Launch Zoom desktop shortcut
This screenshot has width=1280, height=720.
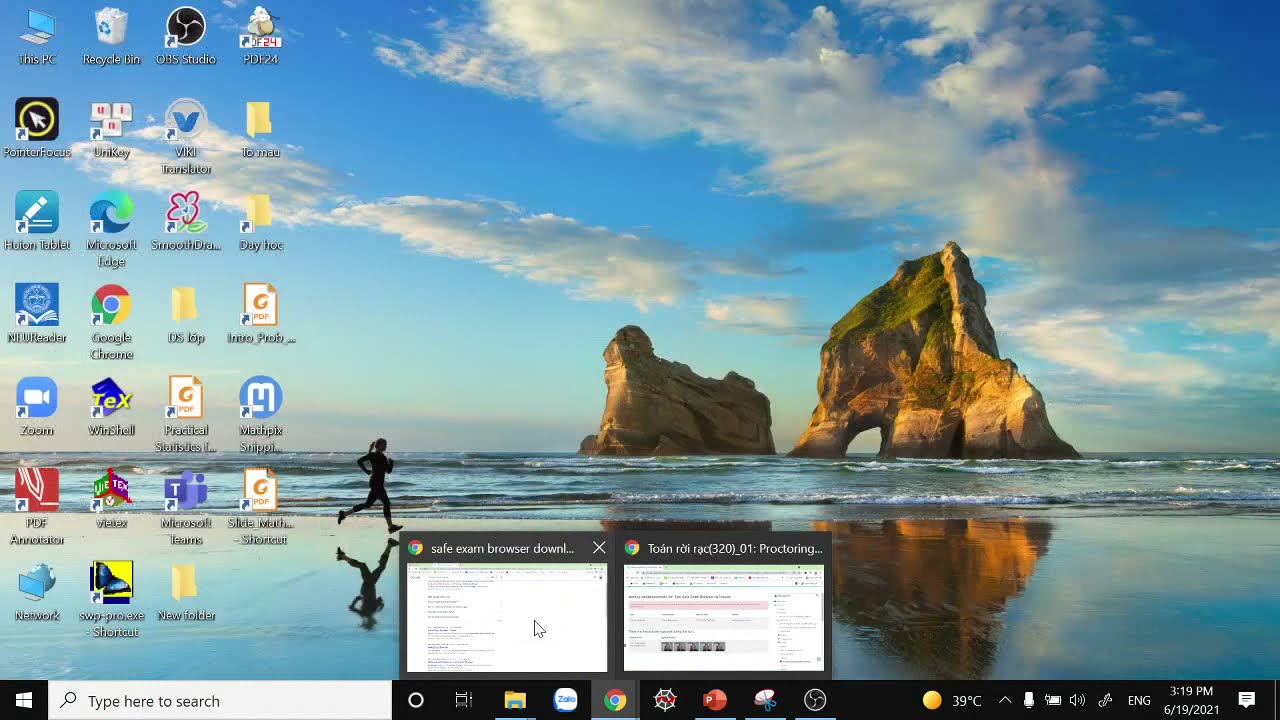pyautogui.click(x=37, y=407)
